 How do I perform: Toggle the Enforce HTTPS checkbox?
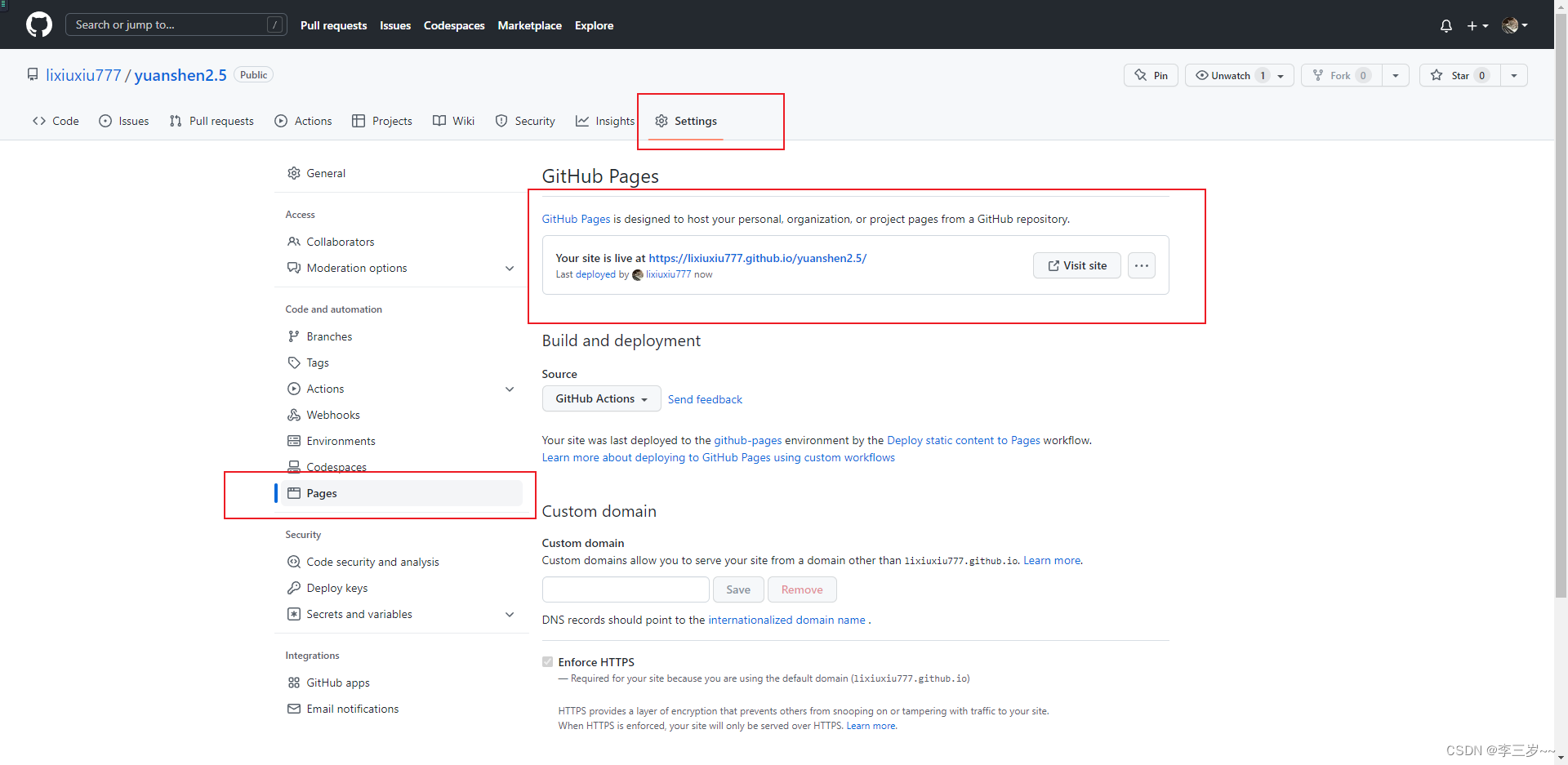coord(547,662)
